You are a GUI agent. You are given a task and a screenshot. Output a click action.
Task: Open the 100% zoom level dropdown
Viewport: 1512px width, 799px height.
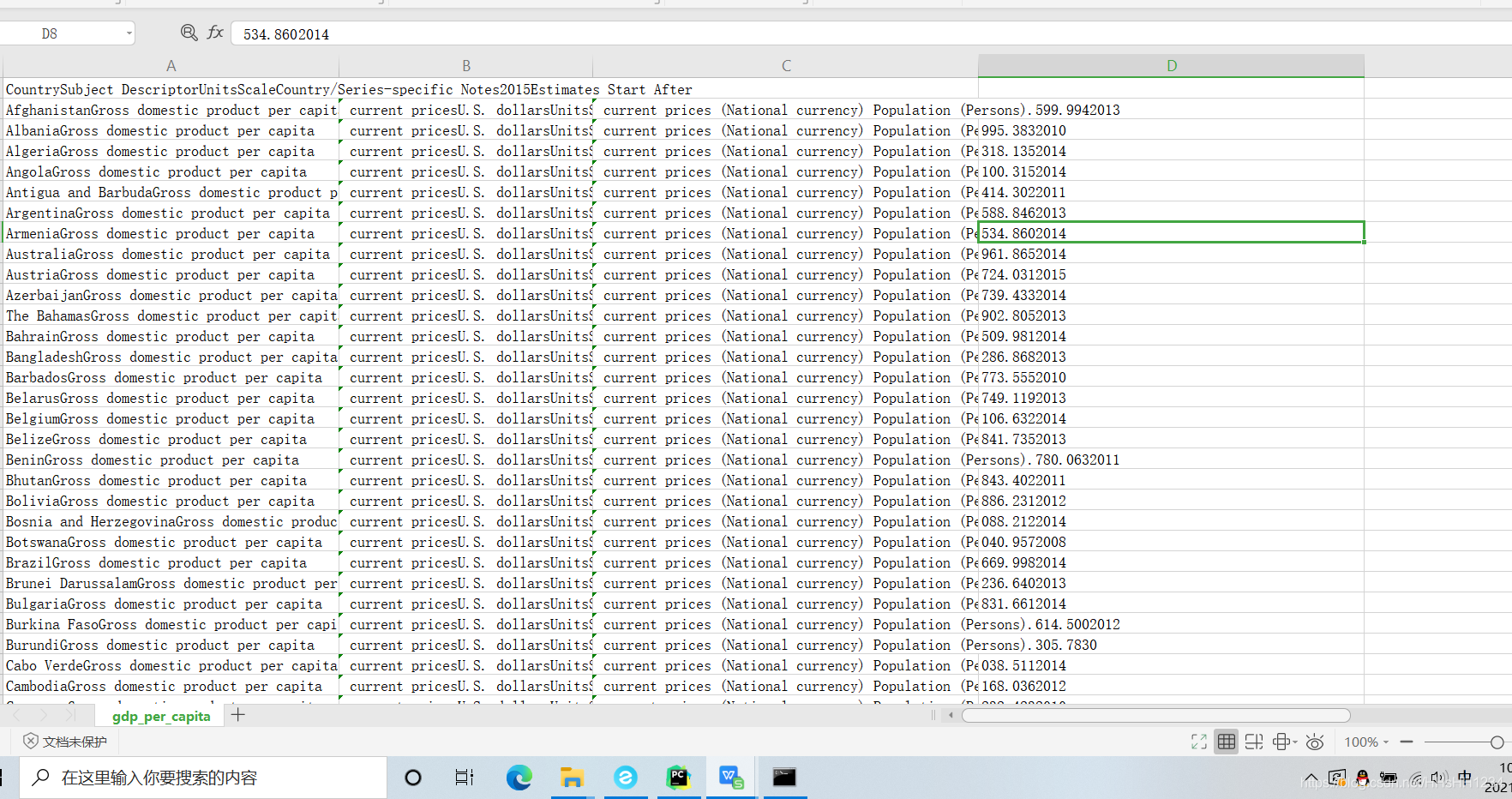click(x=1366, y=742)
